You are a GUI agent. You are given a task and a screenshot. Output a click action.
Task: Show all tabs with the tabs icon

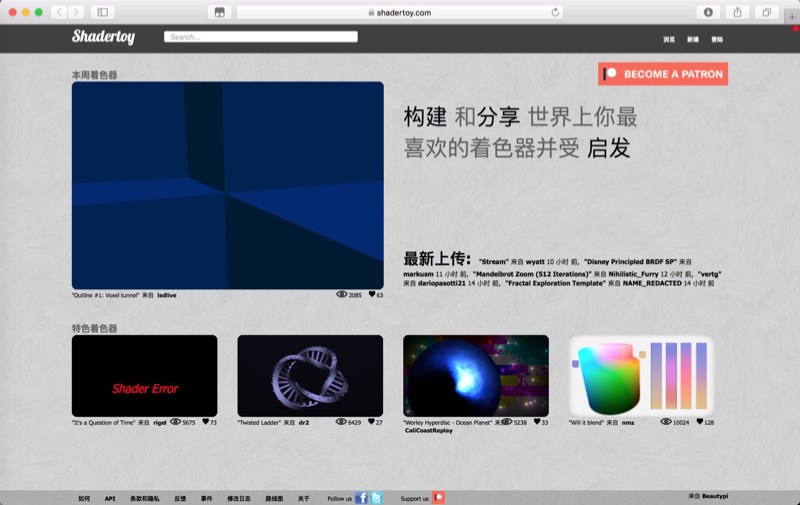click(766, 12)
